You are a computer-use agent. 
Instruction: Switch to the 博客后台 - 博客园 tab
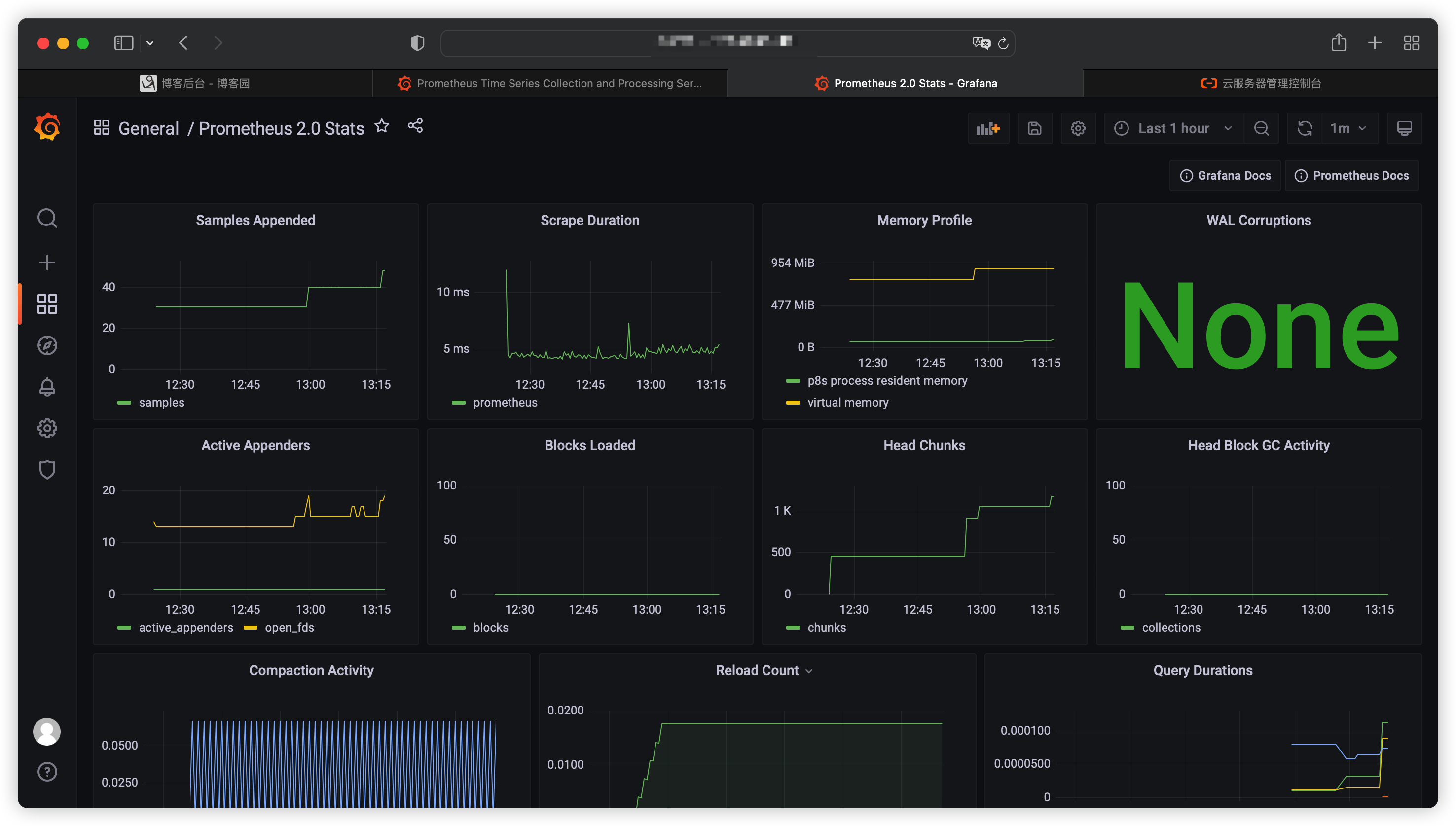[x=195, y=83]
